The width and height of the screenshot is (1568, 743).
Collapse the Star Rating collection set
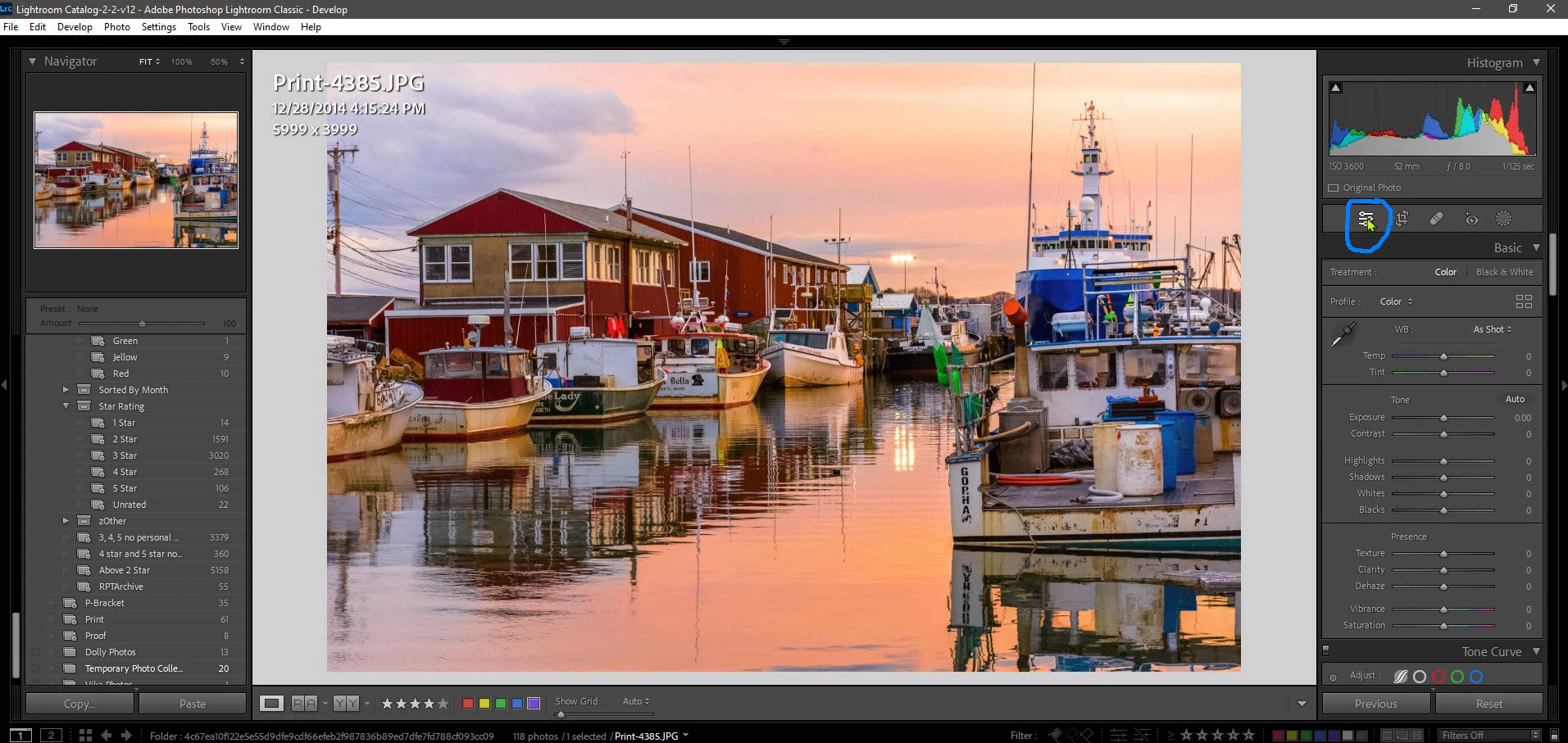tap(66, 406)
